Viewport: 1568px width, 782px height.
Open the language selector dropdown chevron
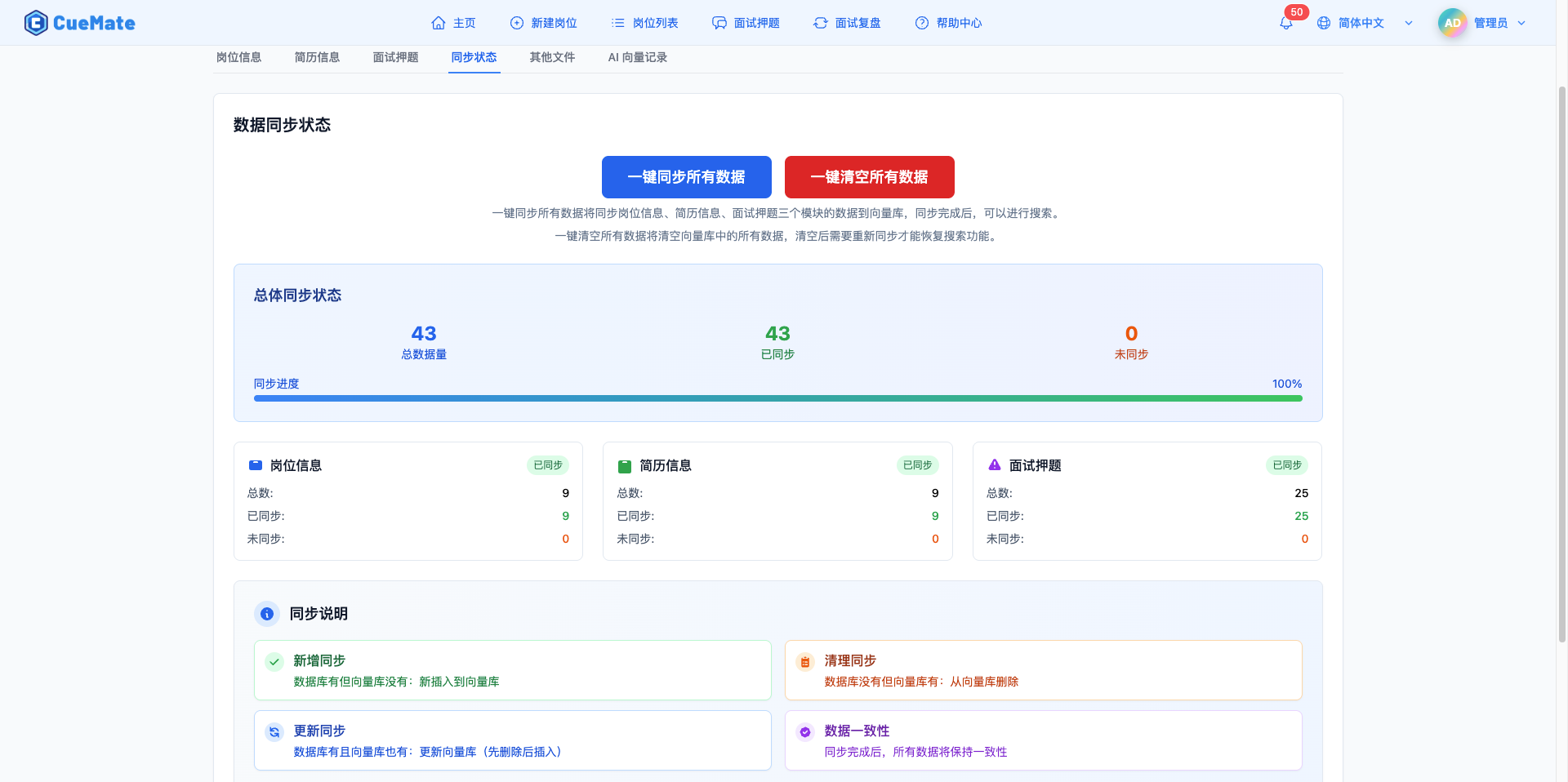click(x=1409, y=23)
